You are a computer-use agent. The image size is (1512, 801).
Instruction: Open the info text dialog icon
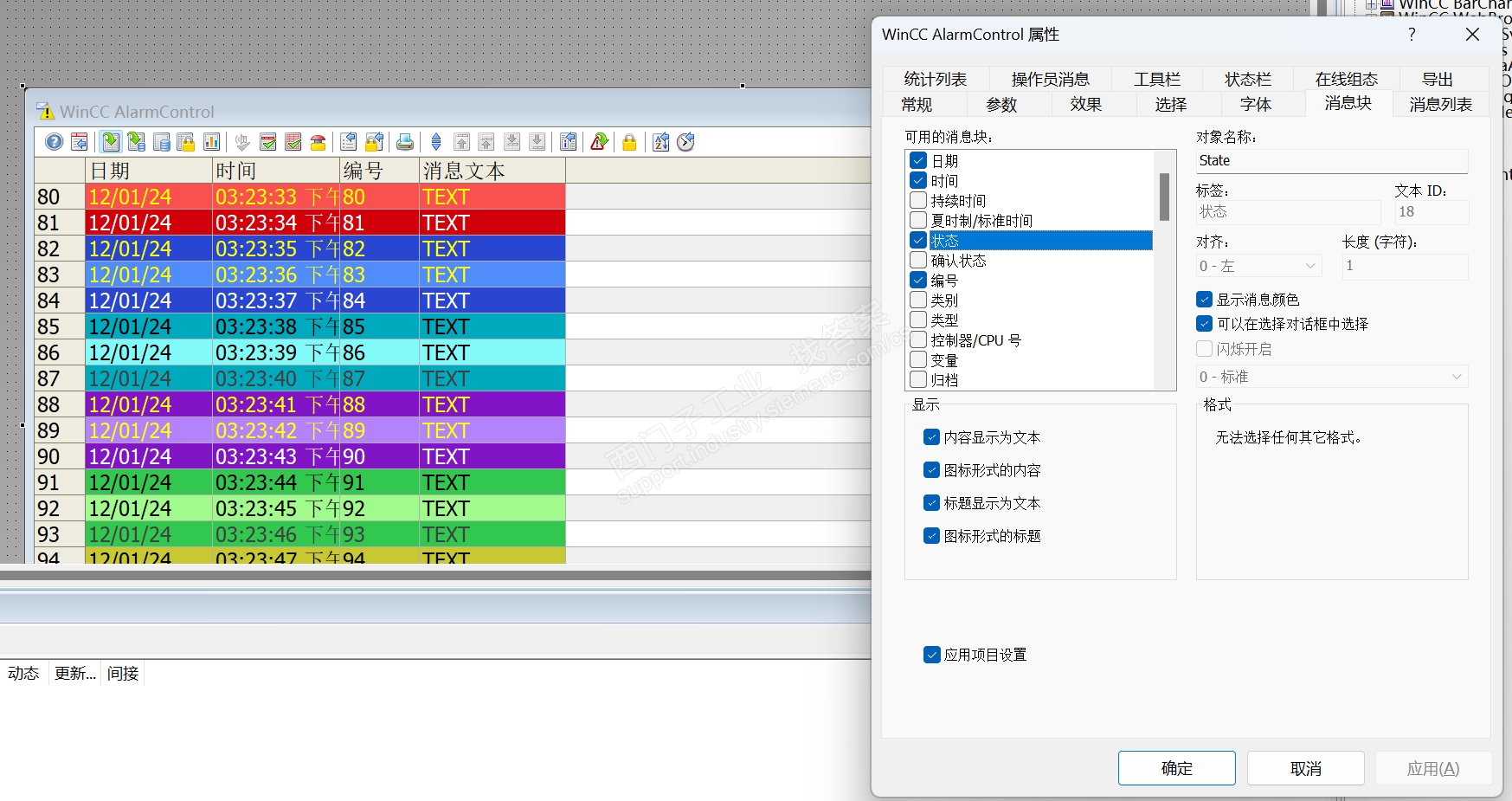point(569,142)
